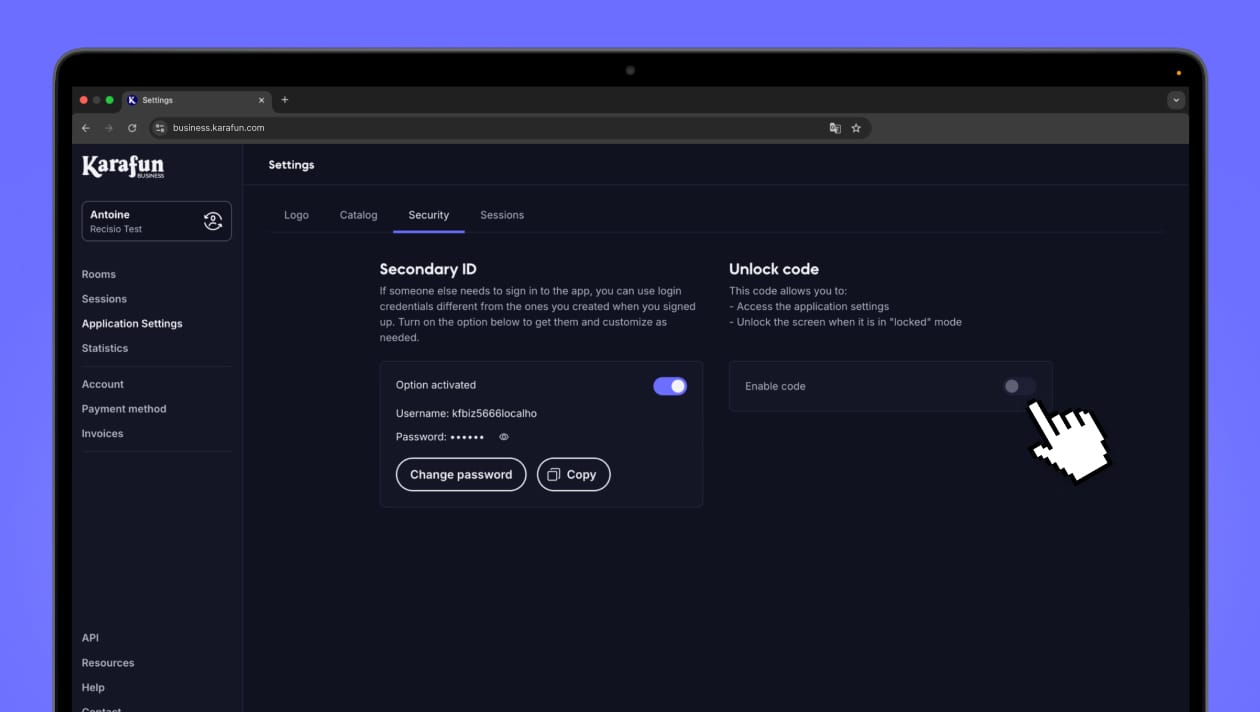Viewport: 1260px width, 712px height.
Task: Click the browser address bar URL
Action: click(x=218, y=128)
